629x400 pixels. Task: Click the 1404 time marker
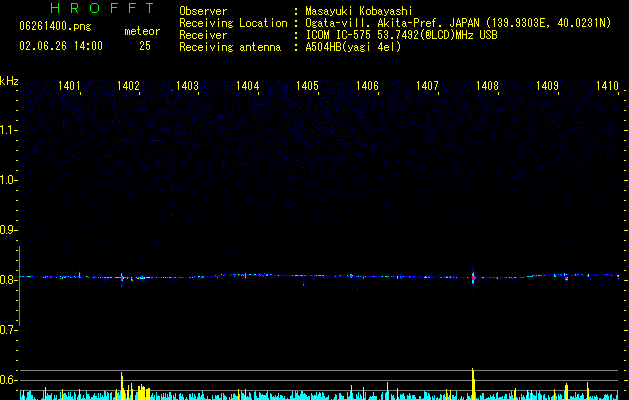tap(248, 85)
